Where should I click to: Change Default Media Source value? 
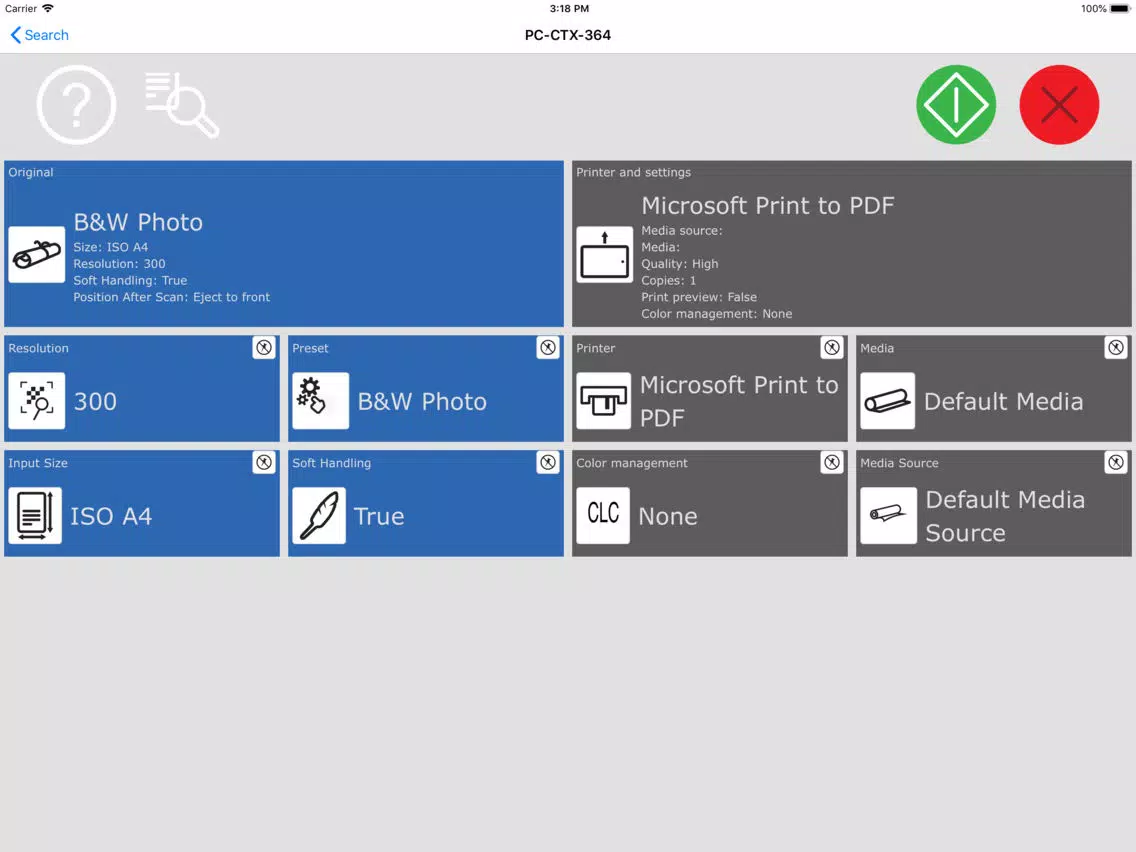point(1005,516)
